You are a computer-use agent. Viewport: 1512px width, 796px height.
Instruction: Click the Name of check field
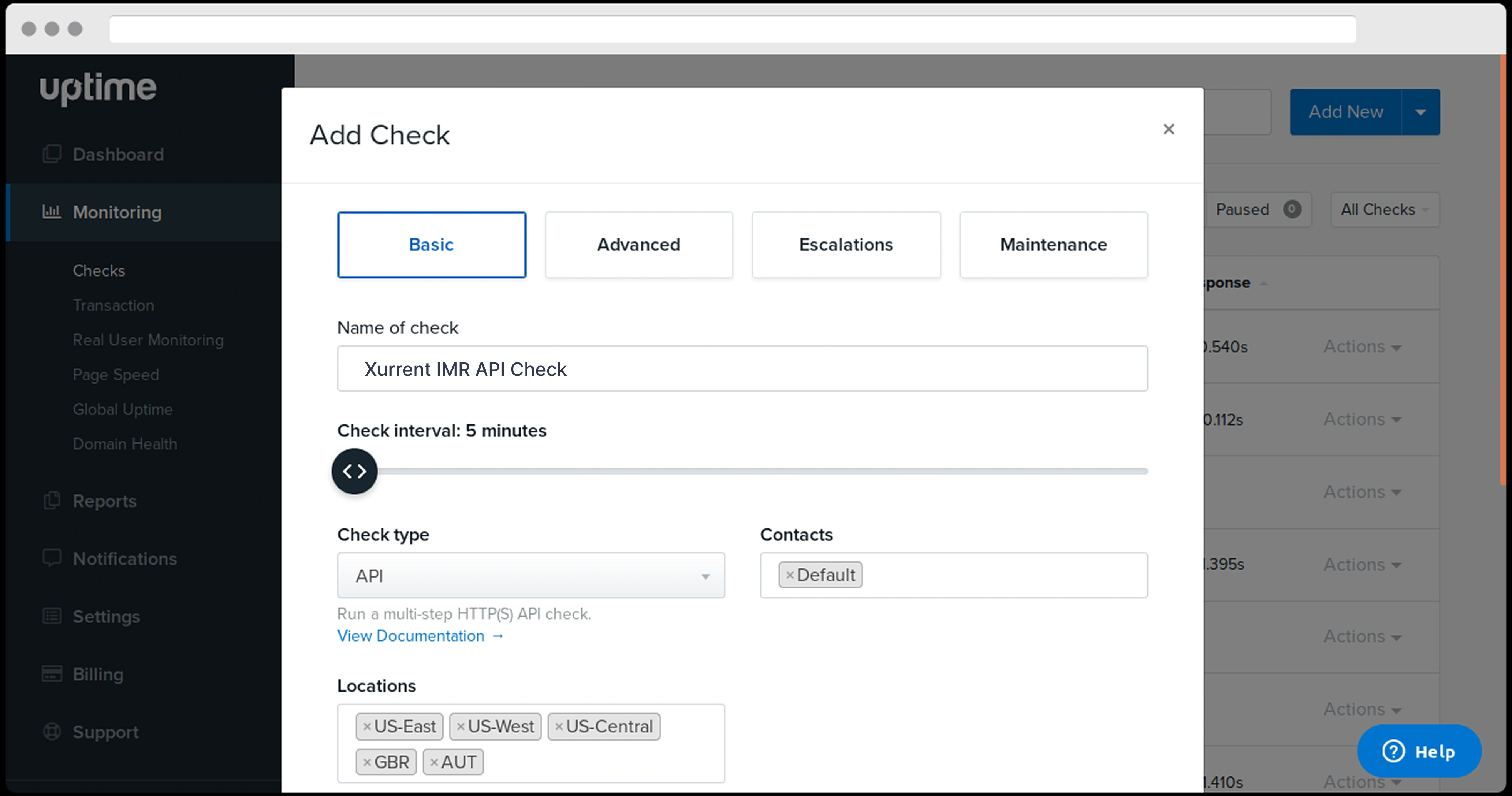(x=742, y=369)
